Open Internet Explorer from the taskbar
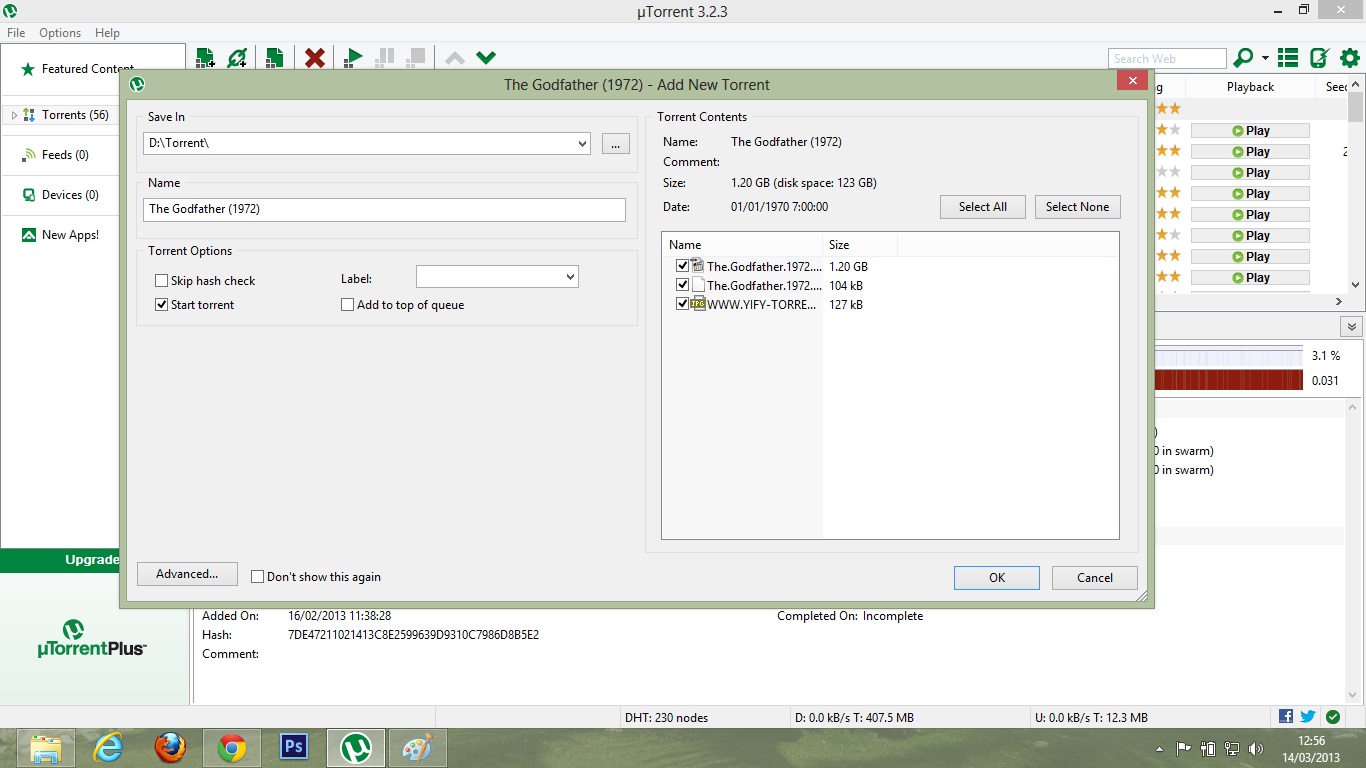The width and height of the screenshot is (1366, 768). (108, 748)
